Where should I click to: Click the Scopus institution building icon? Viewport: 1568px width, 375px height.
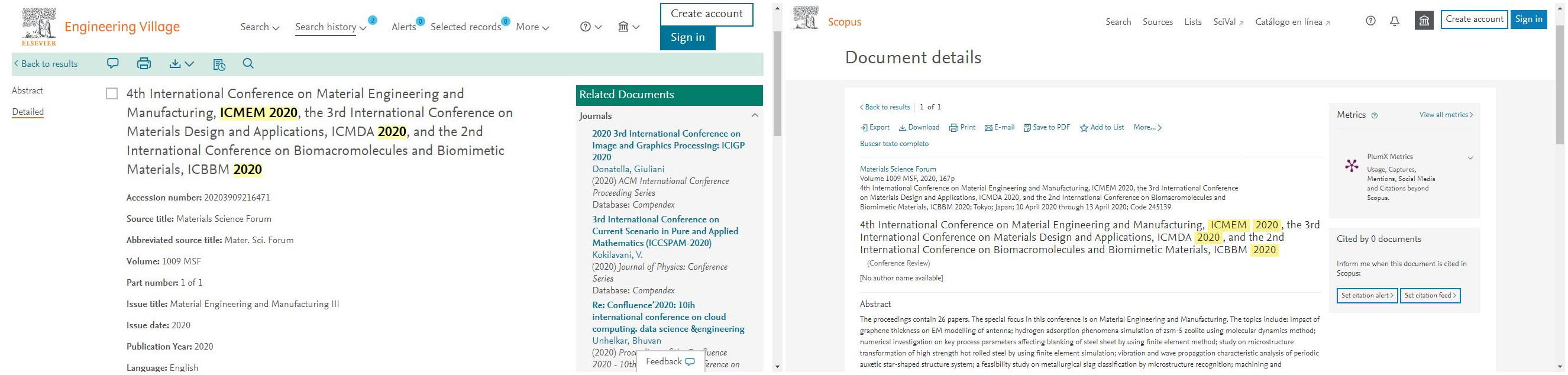tap(1424, 21)
